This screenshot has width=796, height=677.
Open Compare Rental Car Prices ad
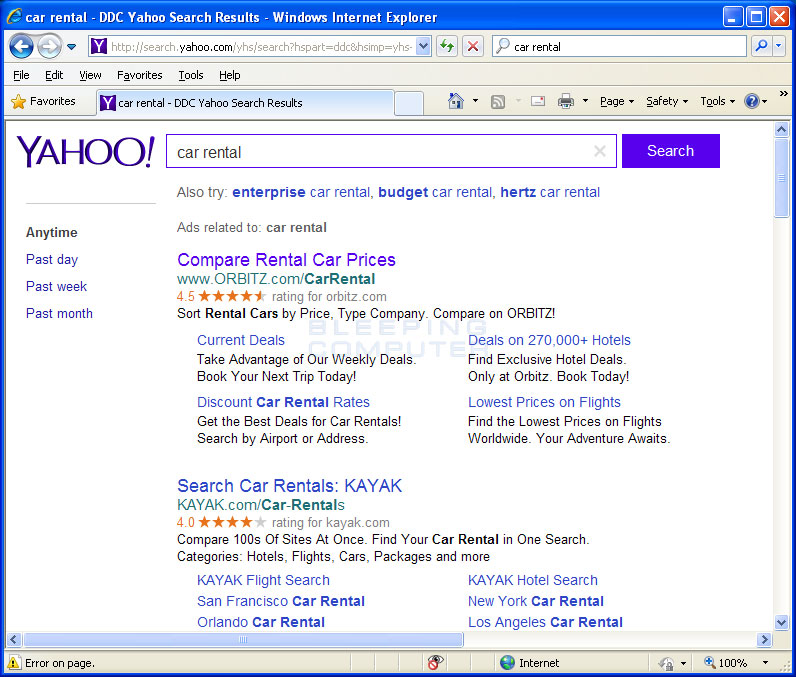(x=286, y=260)
